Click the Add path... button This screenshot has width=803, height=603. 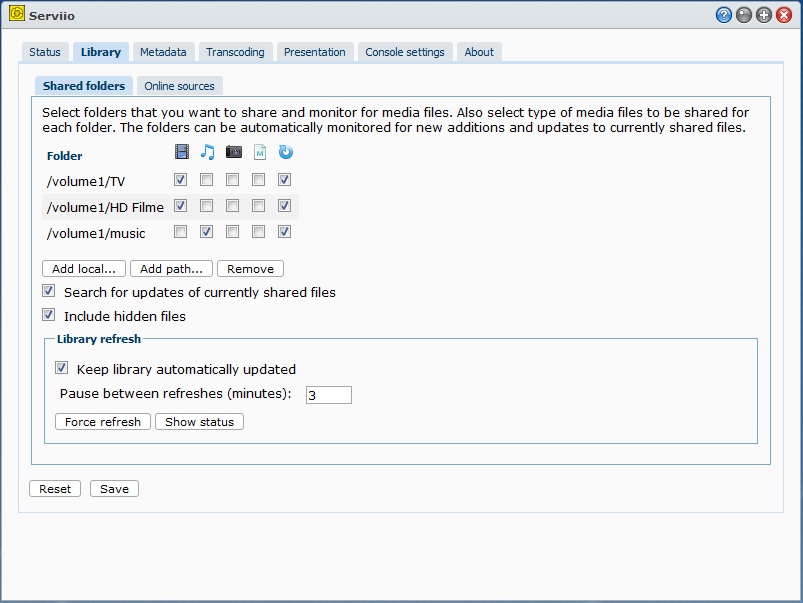[x=172, y=268]
